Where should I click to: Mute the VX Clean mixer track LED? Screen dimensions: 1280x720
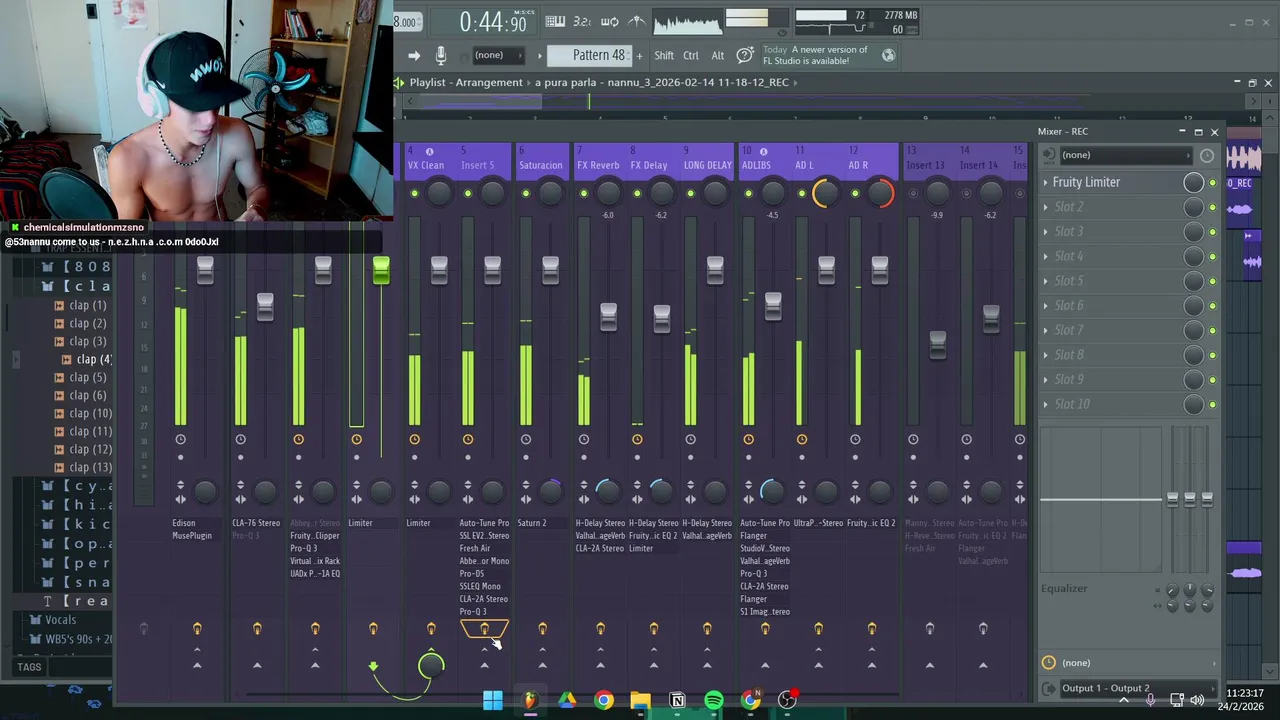[x=414, y=193]
